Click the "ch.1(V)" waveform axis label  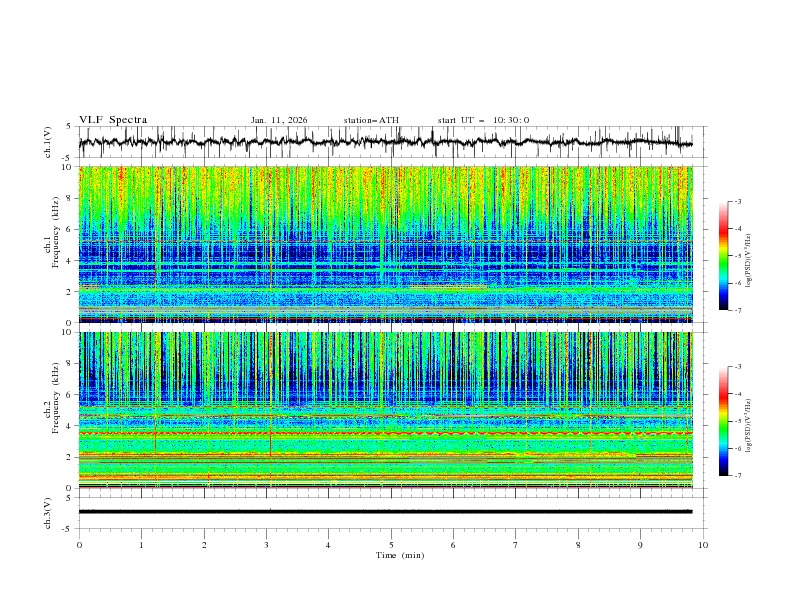(48, 142)
